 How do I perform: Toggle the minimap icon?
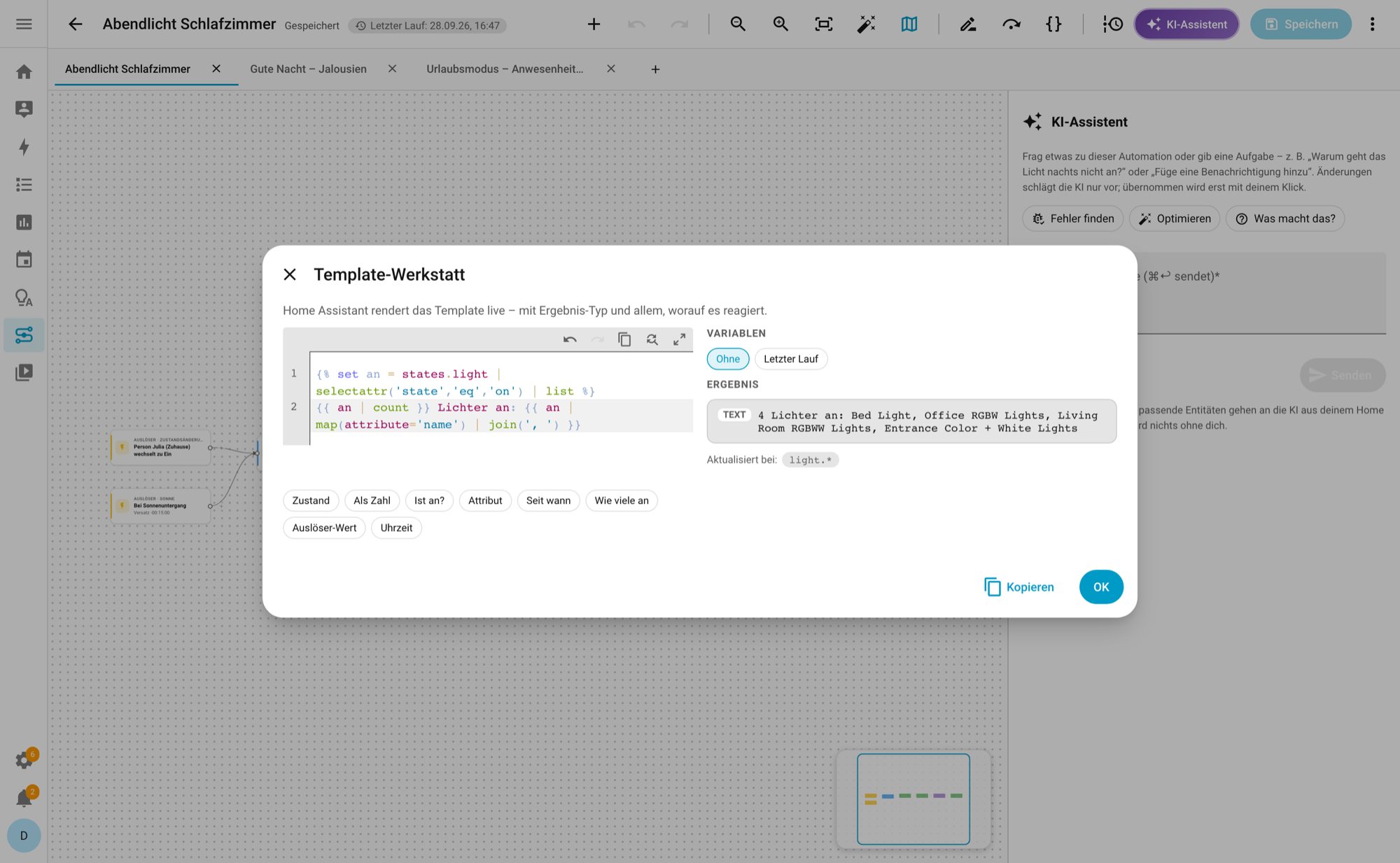click(x=909, y=24)
